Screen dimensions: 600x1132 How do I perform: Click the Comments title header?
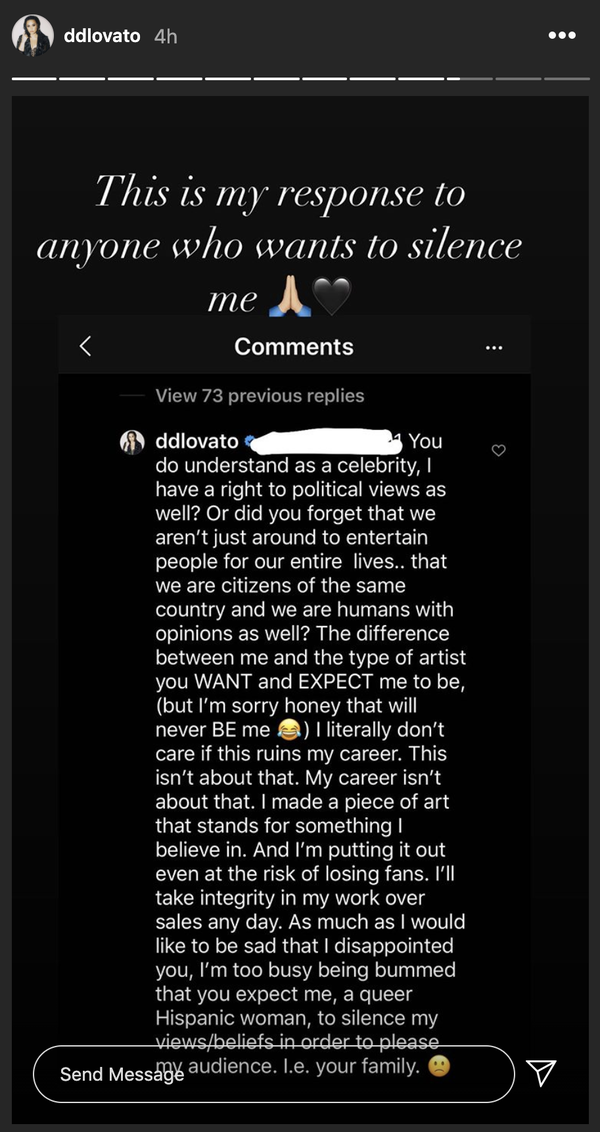(x=293, y=346)
